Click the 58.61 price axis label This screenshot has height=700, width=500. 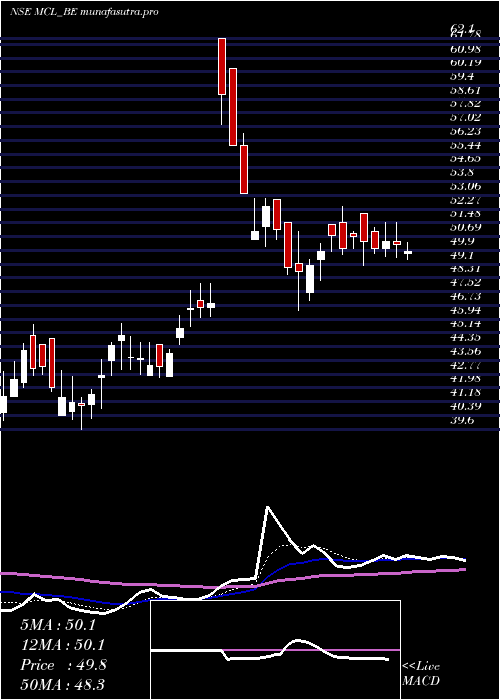465,90
